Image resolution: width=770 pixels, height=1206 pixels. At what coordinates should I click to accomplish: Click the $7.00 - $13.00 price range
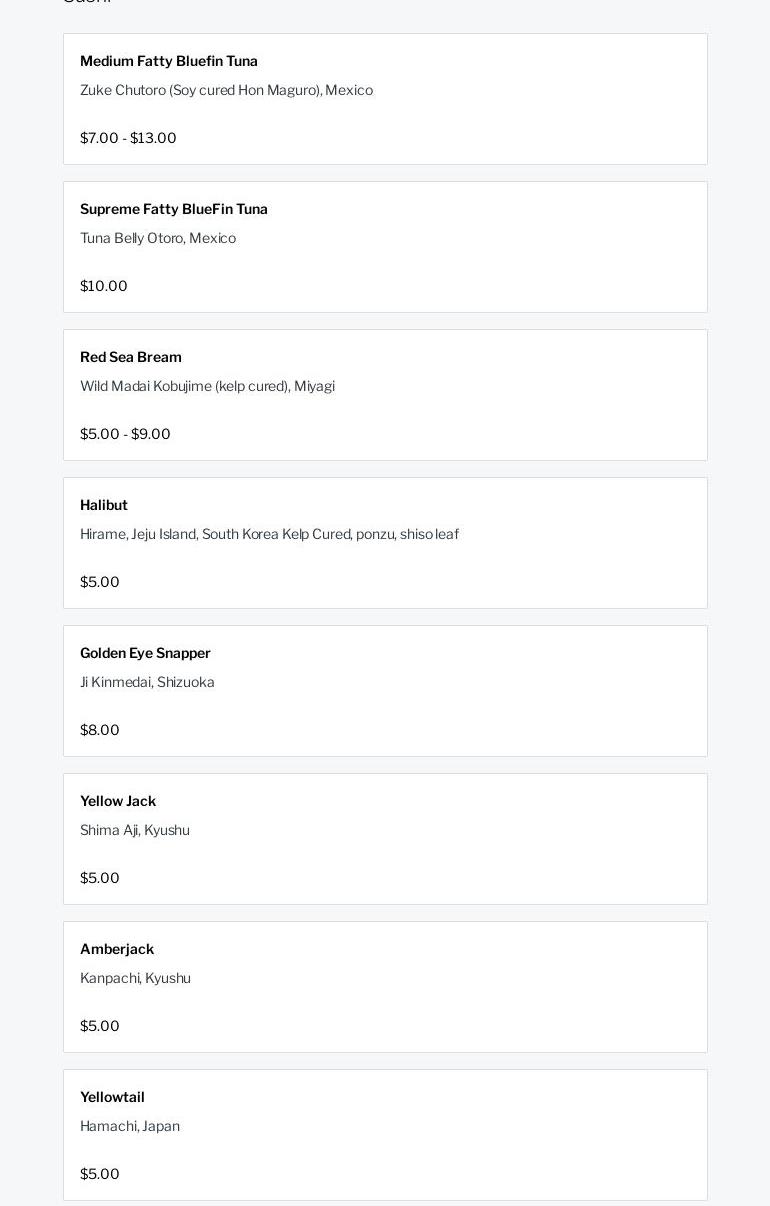pyautogui.click(x=128, y=139)
